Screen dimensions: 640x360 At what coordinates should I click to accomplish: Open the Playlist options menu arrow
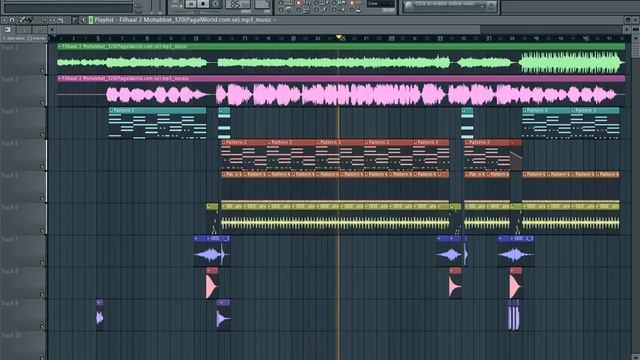click(4, 20)
